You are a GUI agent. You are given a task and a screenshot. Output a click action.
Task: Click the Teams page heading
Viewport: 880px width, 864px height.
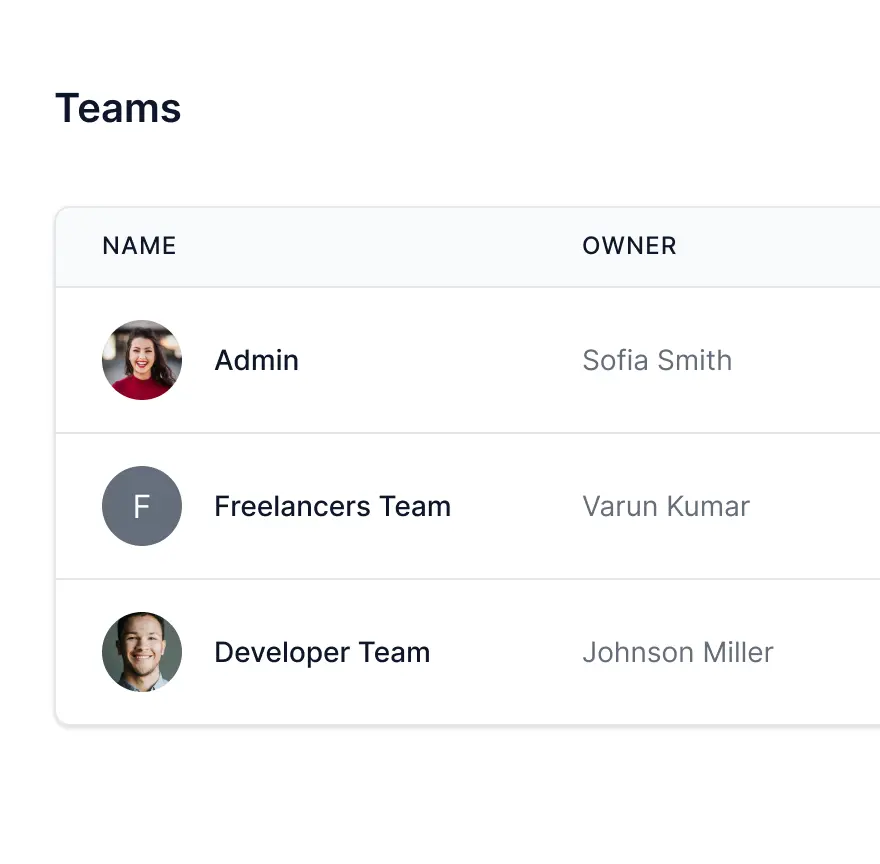(118, 107)
